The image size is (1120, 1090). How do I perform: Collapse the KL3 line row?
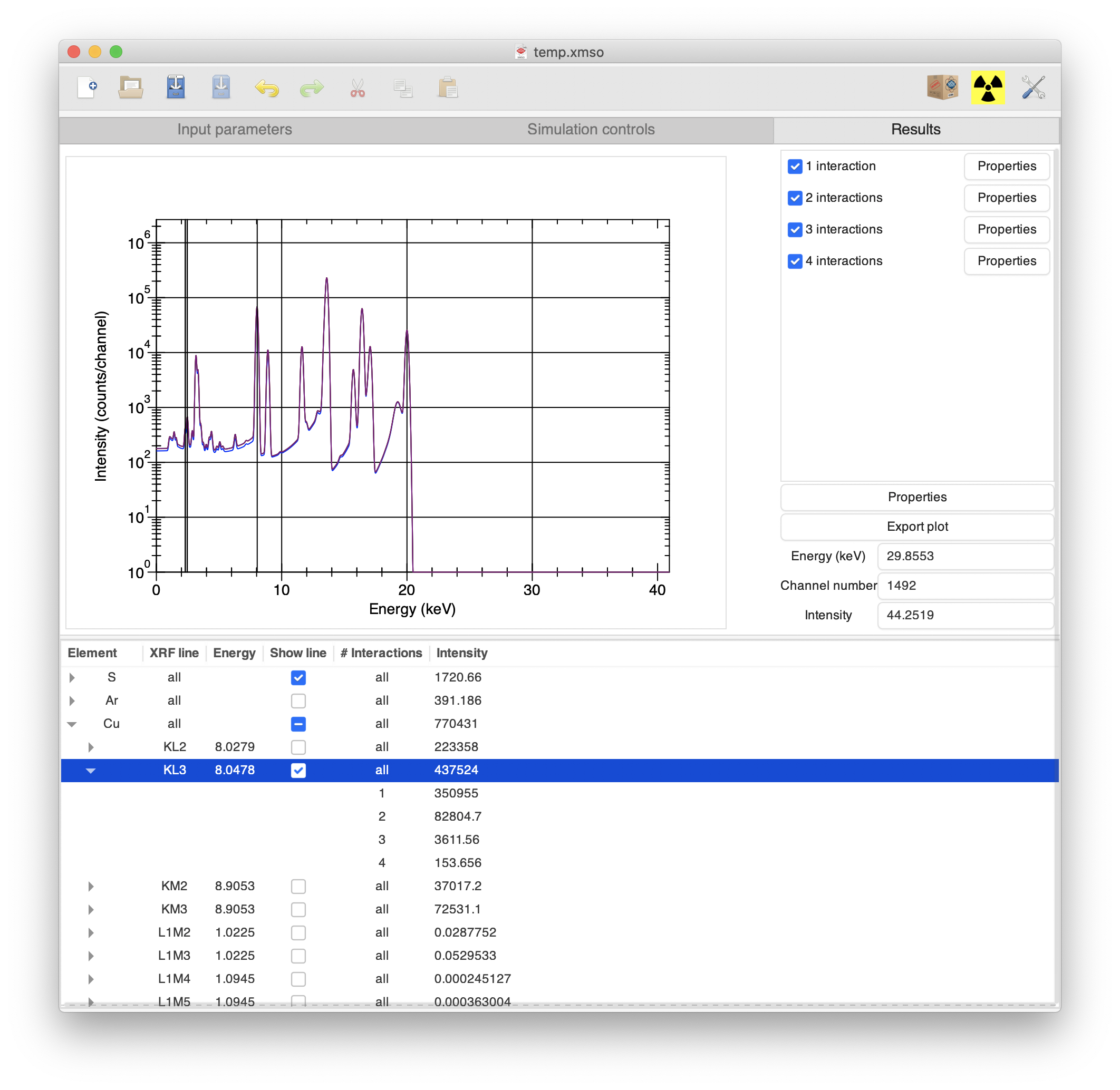(91, 771)
